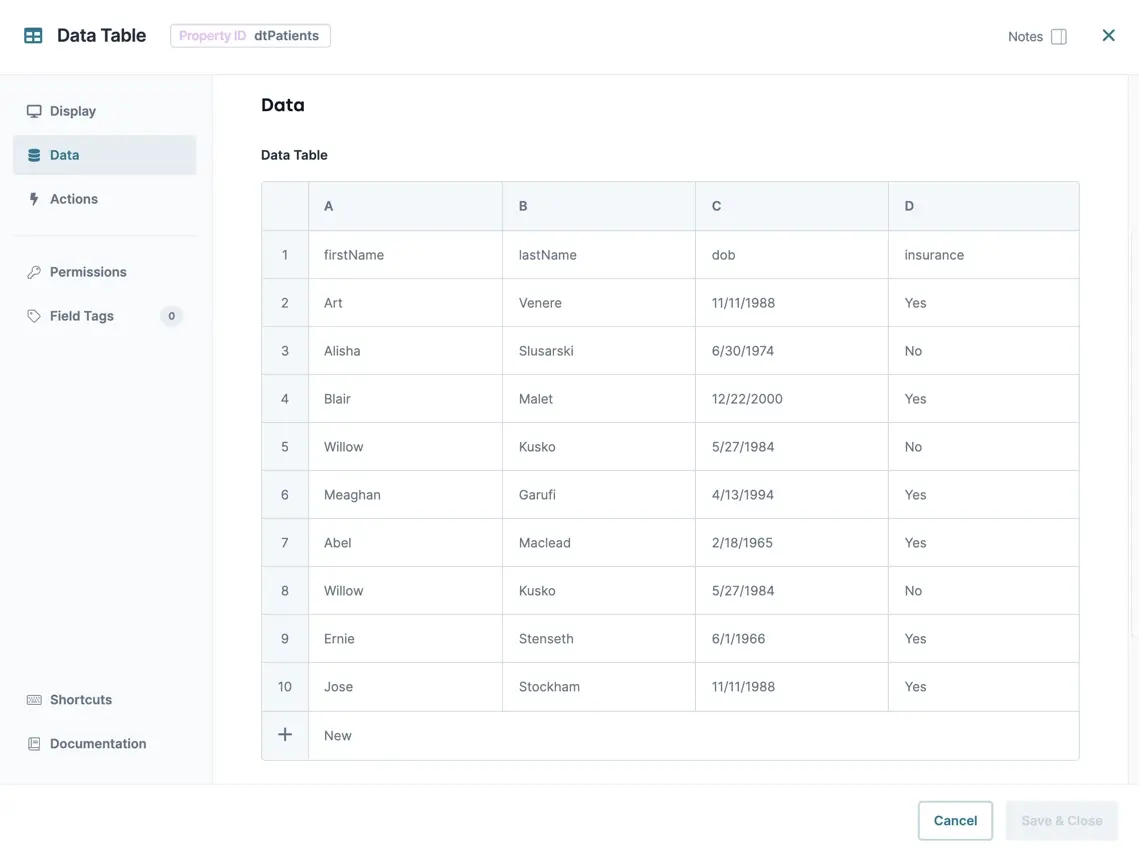Click the Shortcuts keyboard icon
Viewport: 1139px width, 853px height.
[34, 700]
